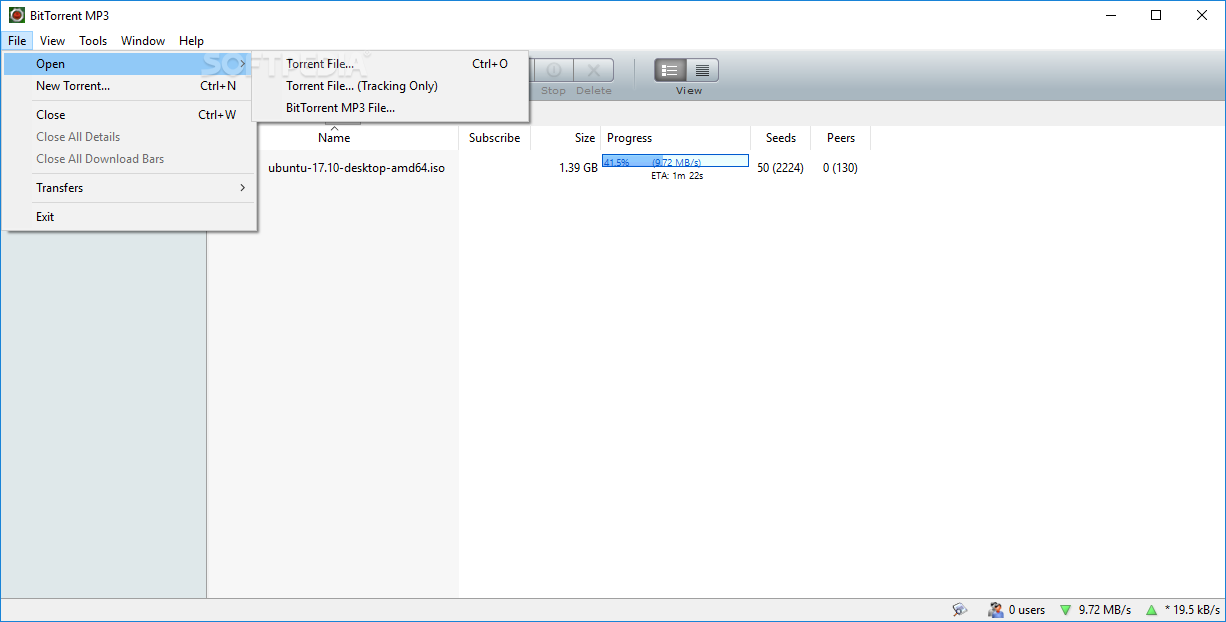The image size is (1226, 622).
Task: Click the Stop toolbar icon
Action: tap(553, 70)
